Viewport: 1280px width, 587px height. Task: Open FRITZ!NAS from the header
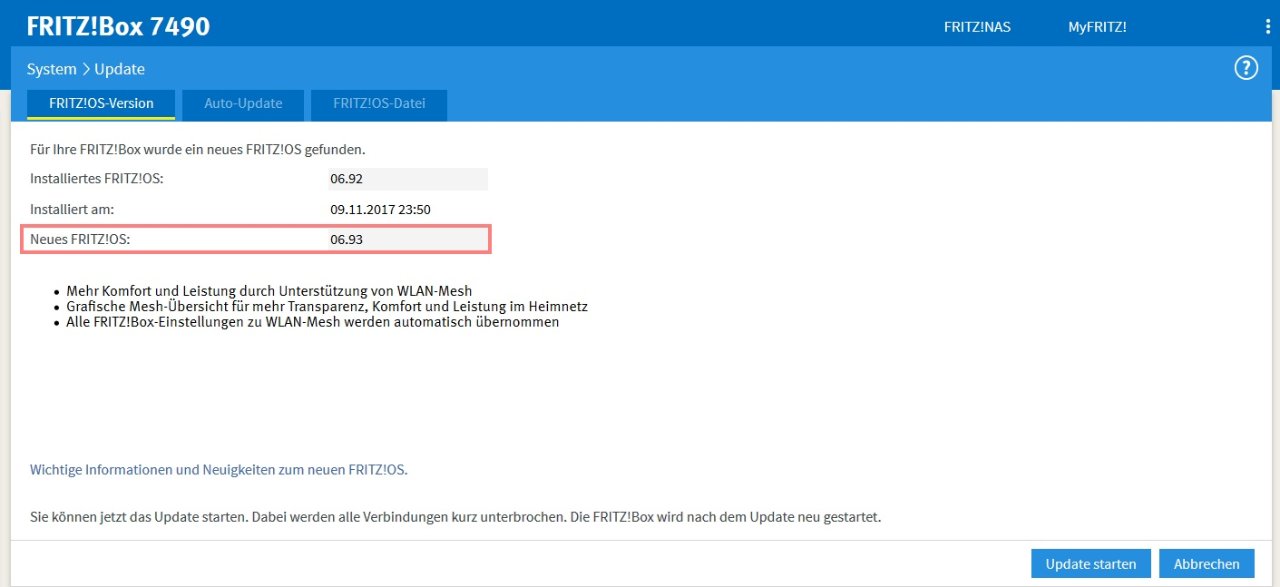(x=977, y=27)
